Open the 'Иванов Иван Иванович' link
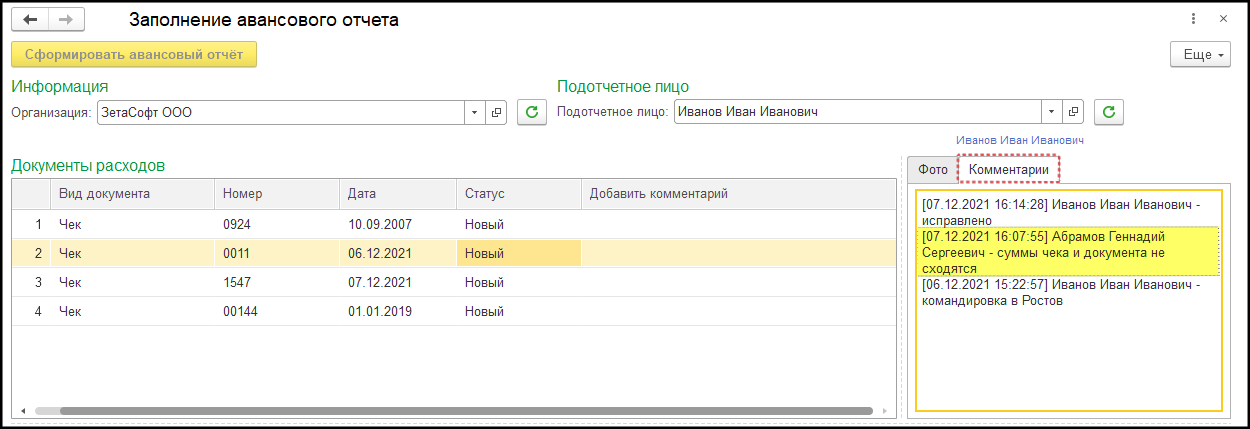 (x=1020, y=141)
